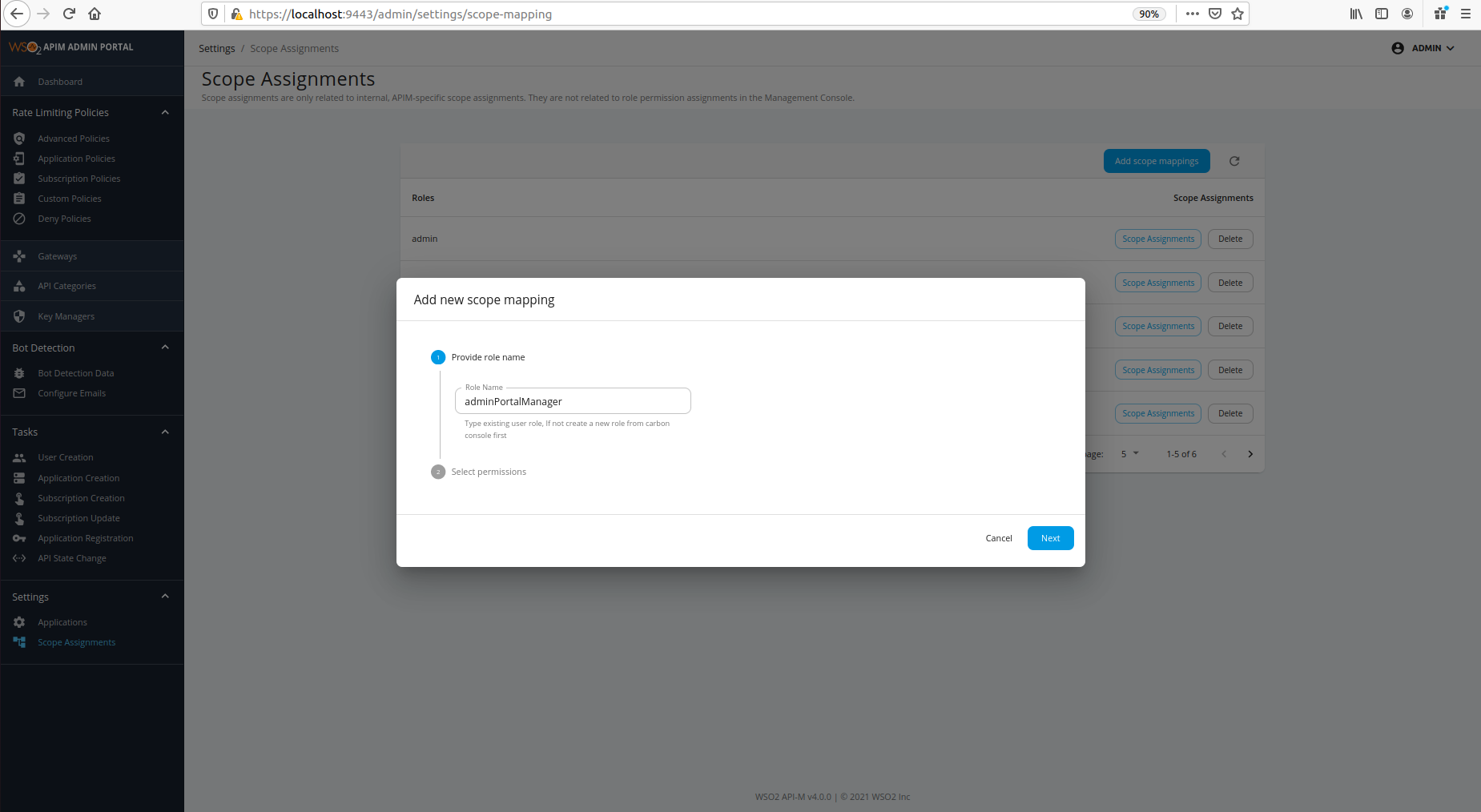Viewport: 1481px width, 812px height.
Task: Open the Bot Detection Data page
Action: click(75, 372)
